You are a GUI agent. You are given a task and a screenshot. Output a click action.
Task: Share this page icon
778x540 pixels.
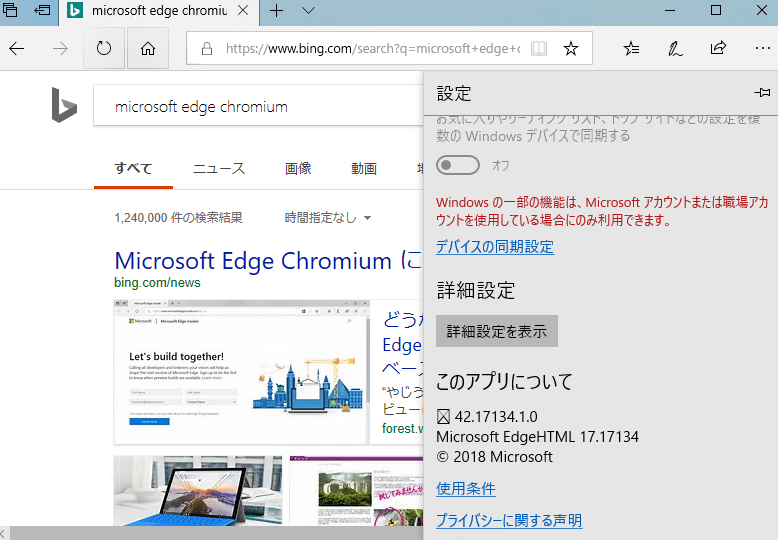[718, 48]
